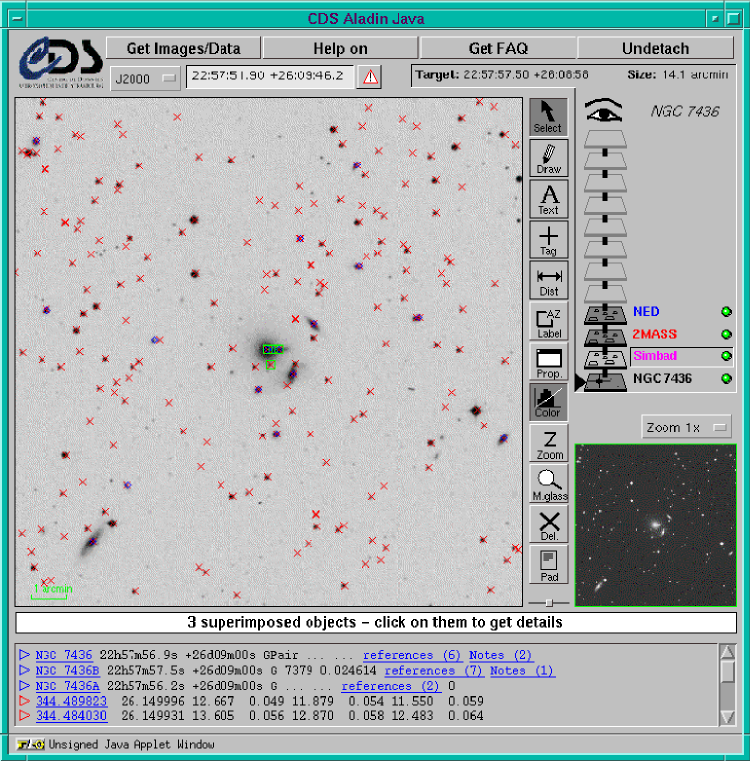Choose the Dist measurement tool

tap(549, 281)
